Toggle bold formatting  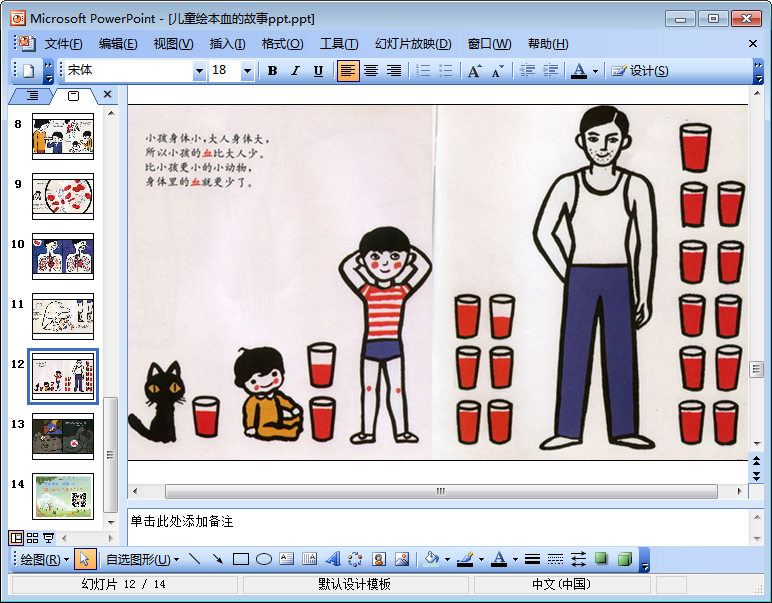point(272,71)
